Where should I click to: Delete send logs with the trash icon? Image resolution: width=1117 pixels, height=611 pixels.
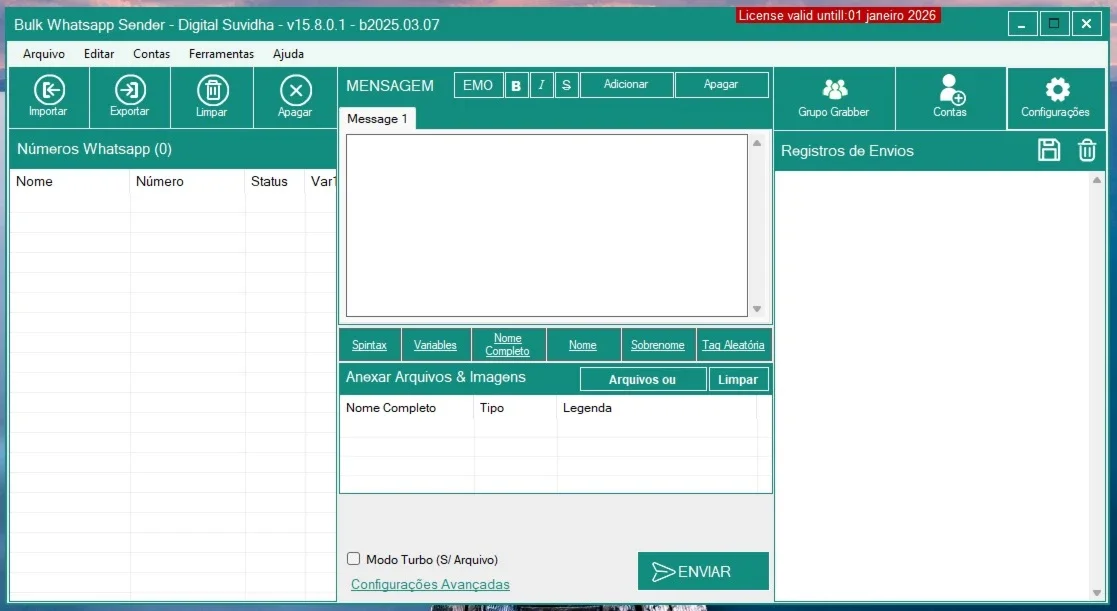pyautogui.click(x=1086, y=150)
